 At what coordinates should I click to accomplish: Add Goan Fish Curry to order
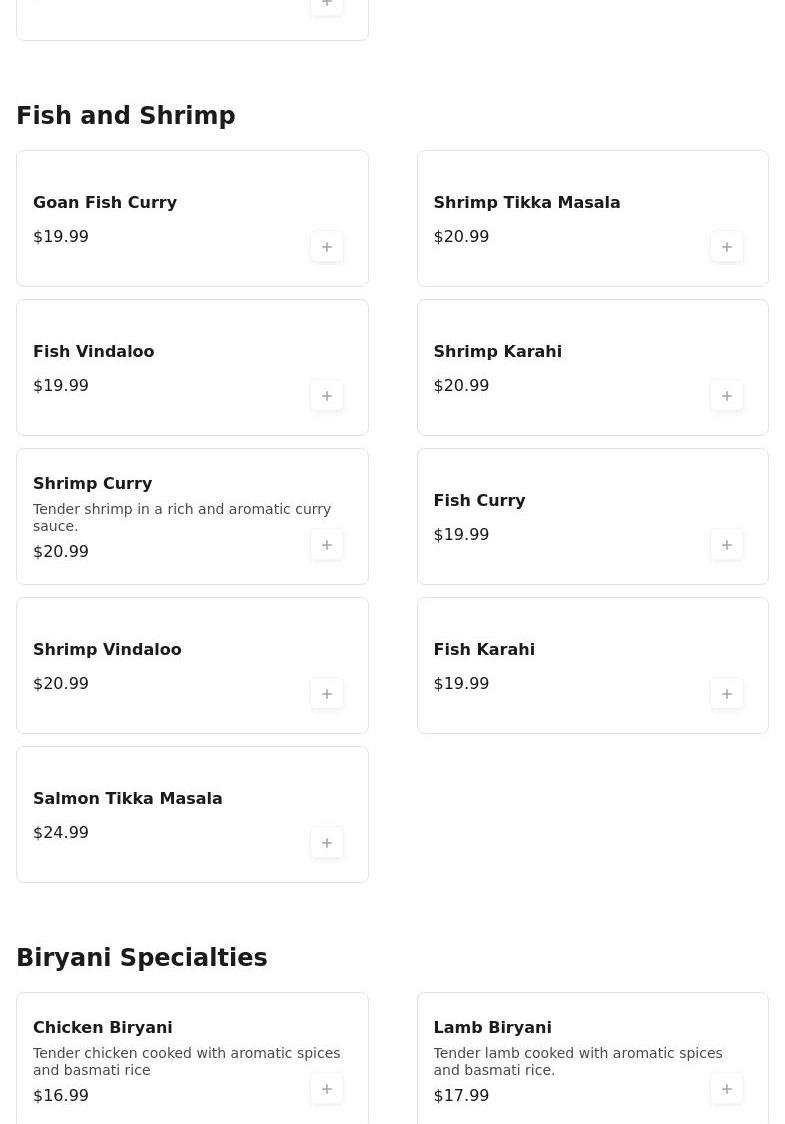point(327,247)
